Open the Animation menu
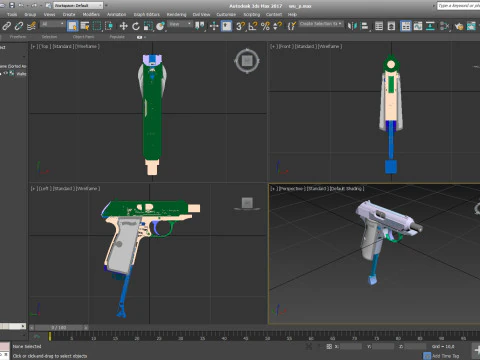This screenshot has width=480, height=360. tap(117, 15)
